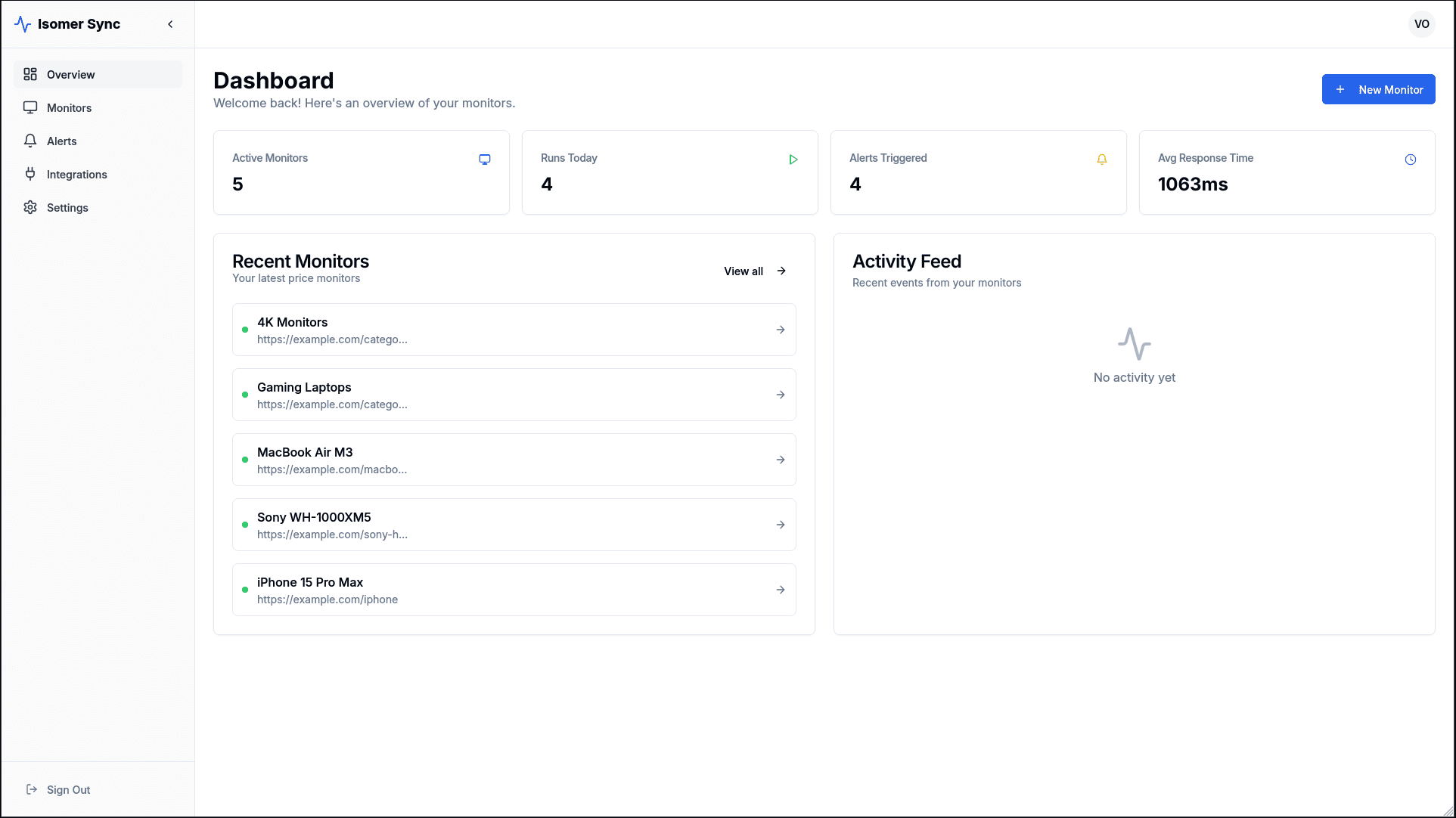Viewport: 1456px width, 818px height.
Task: Click the New Monitor button
Action: 1378,89
